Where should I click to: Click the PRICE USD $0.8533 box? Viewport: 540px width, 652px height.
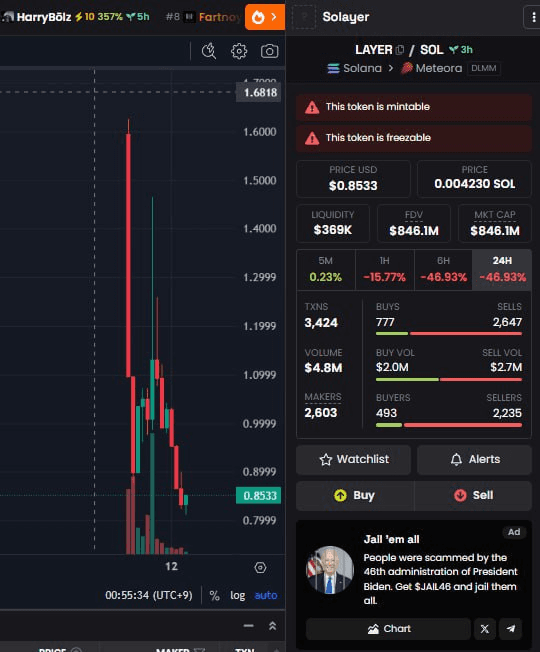pyautogui.click(x=353, y=179)
